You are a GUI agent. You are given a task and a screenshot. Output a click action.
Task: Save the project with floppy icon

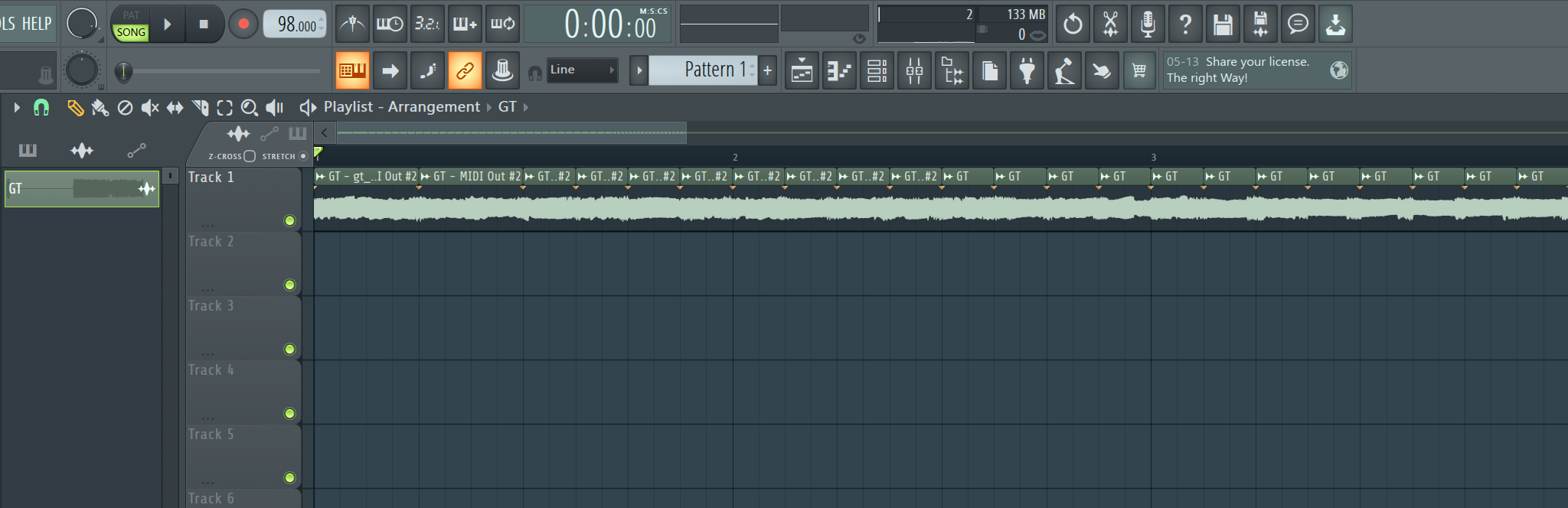[1223, 24]
